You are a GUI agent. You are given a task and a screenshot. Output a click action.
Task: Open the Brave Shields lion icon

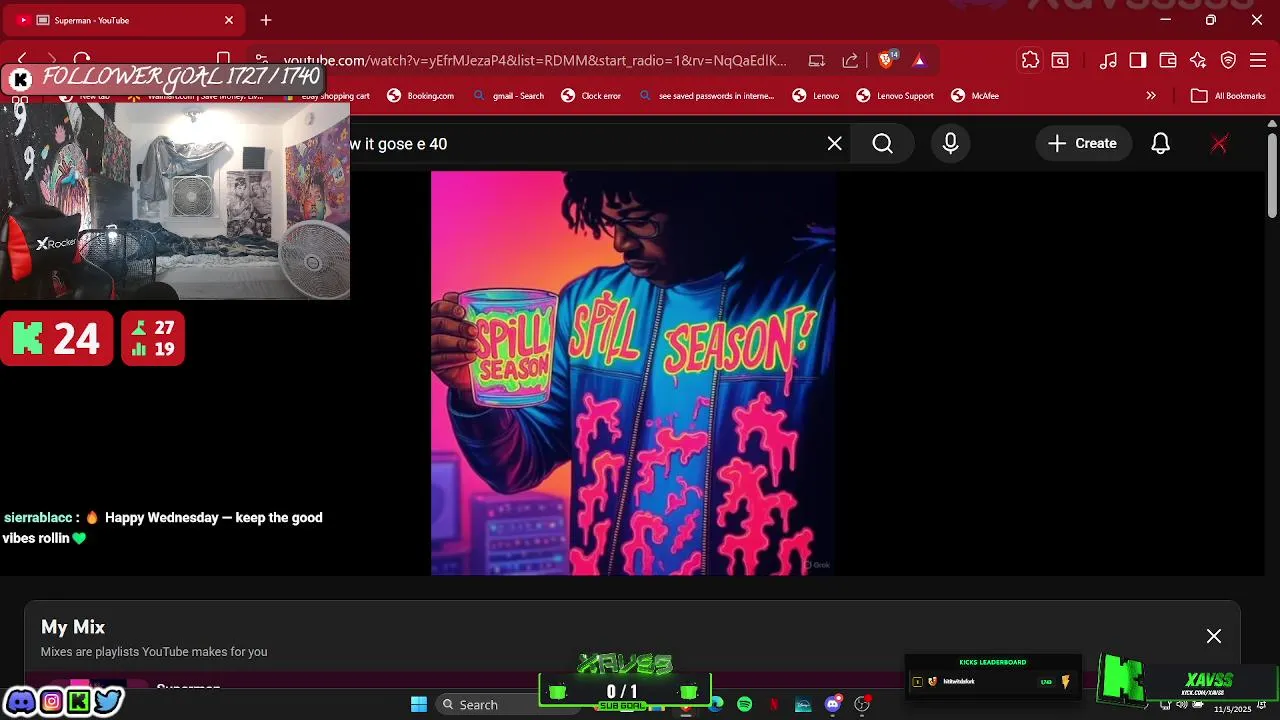(886, 60)
